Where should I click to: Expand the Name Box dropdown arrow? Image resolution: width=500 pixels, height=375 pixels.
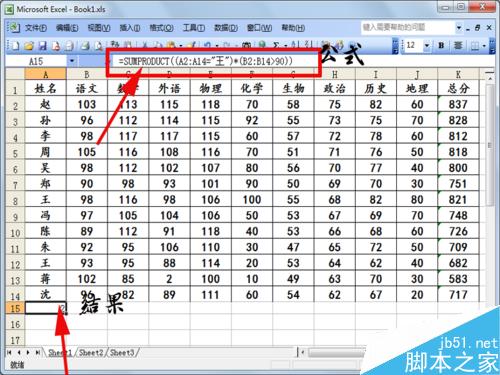click(x=72, y=61)
